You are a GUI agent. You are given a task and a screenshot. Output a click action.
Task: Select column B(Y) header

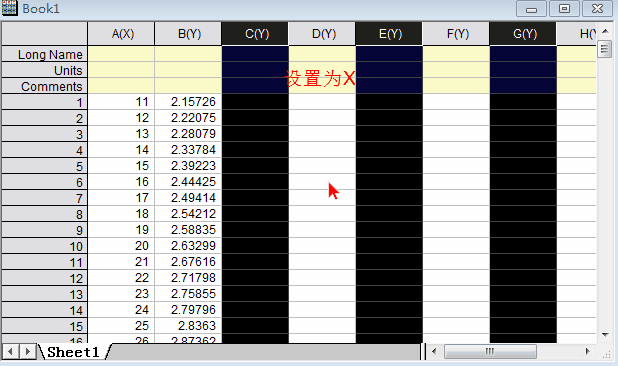point(188,34)
